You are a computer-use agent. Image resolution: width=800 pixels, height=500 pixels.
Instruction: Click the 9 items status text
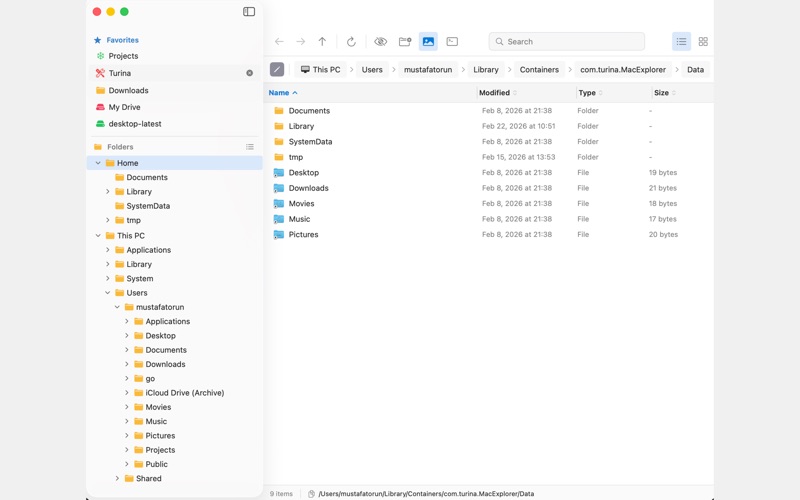281,494
